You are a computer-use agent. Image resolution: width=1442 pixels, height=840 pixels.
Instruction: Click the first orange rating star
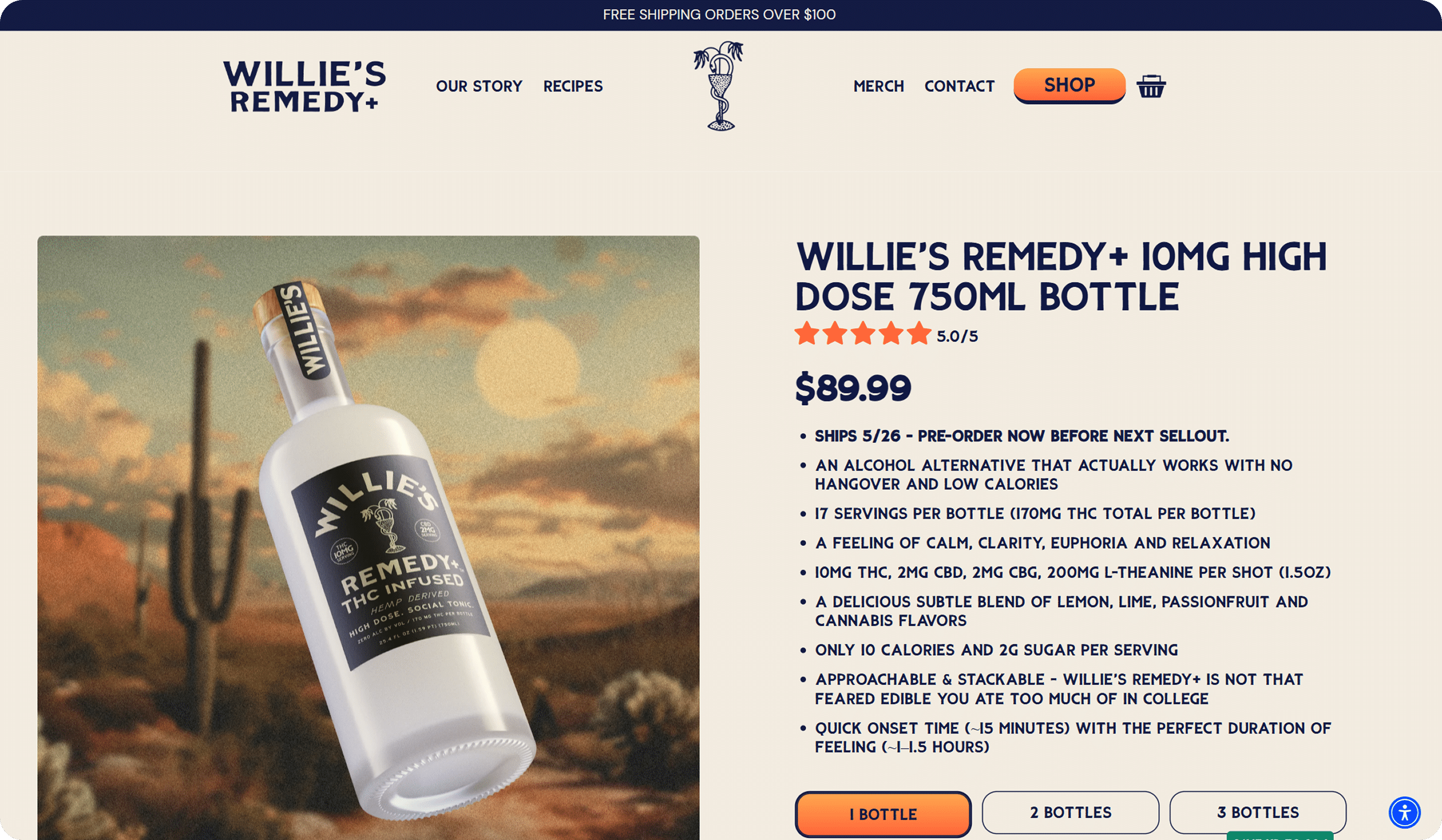(x=807, y=334)
